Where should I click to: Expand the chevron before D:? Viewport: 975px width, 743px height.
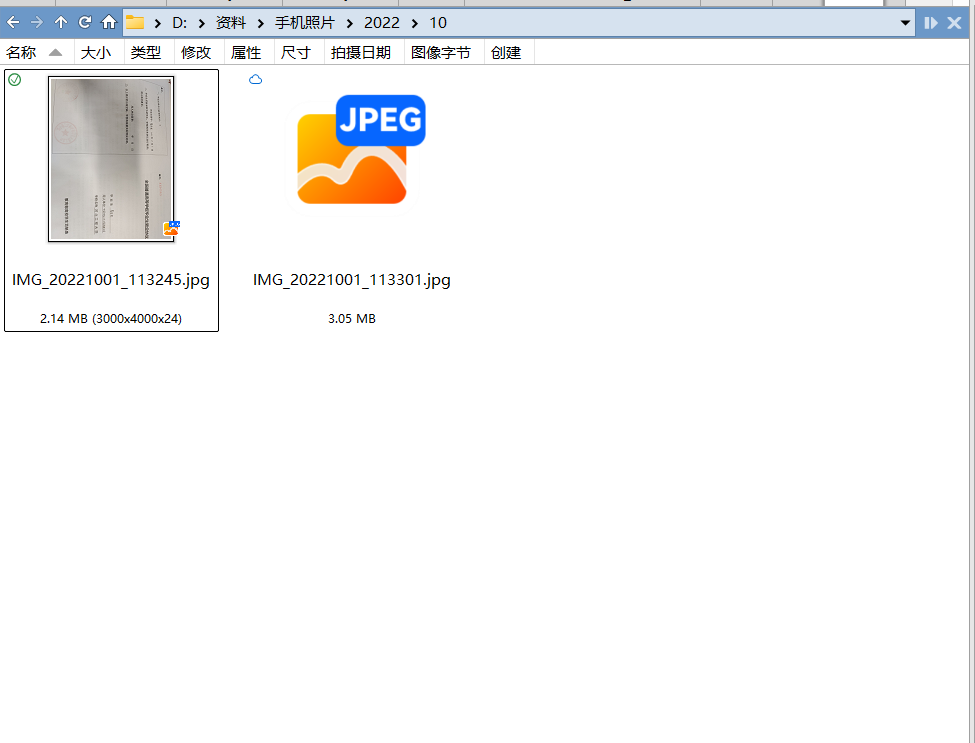[x=158, y=24]
